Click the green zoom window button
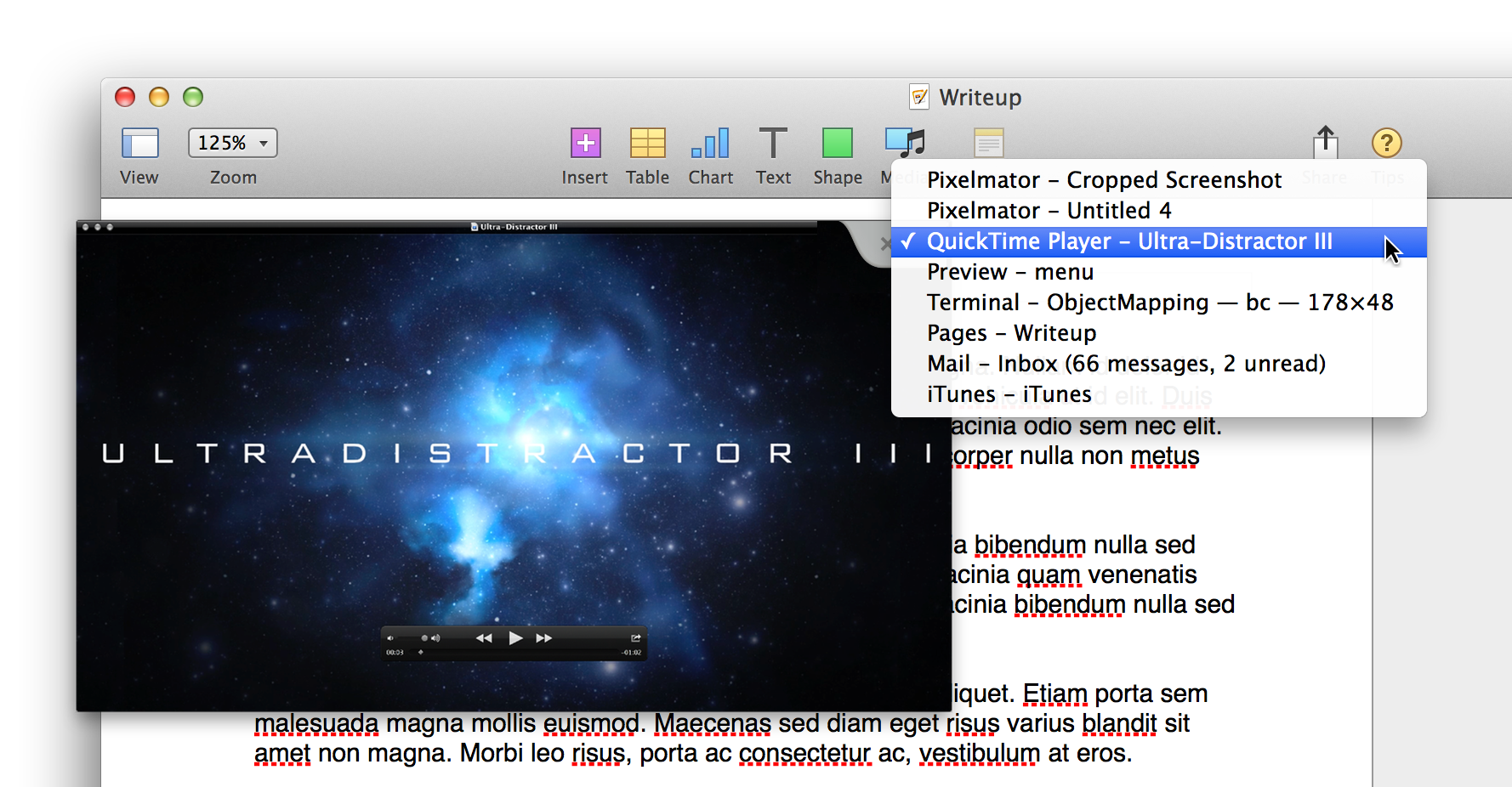The height and width of the screenshot is (787, 1512). point(193,97)
